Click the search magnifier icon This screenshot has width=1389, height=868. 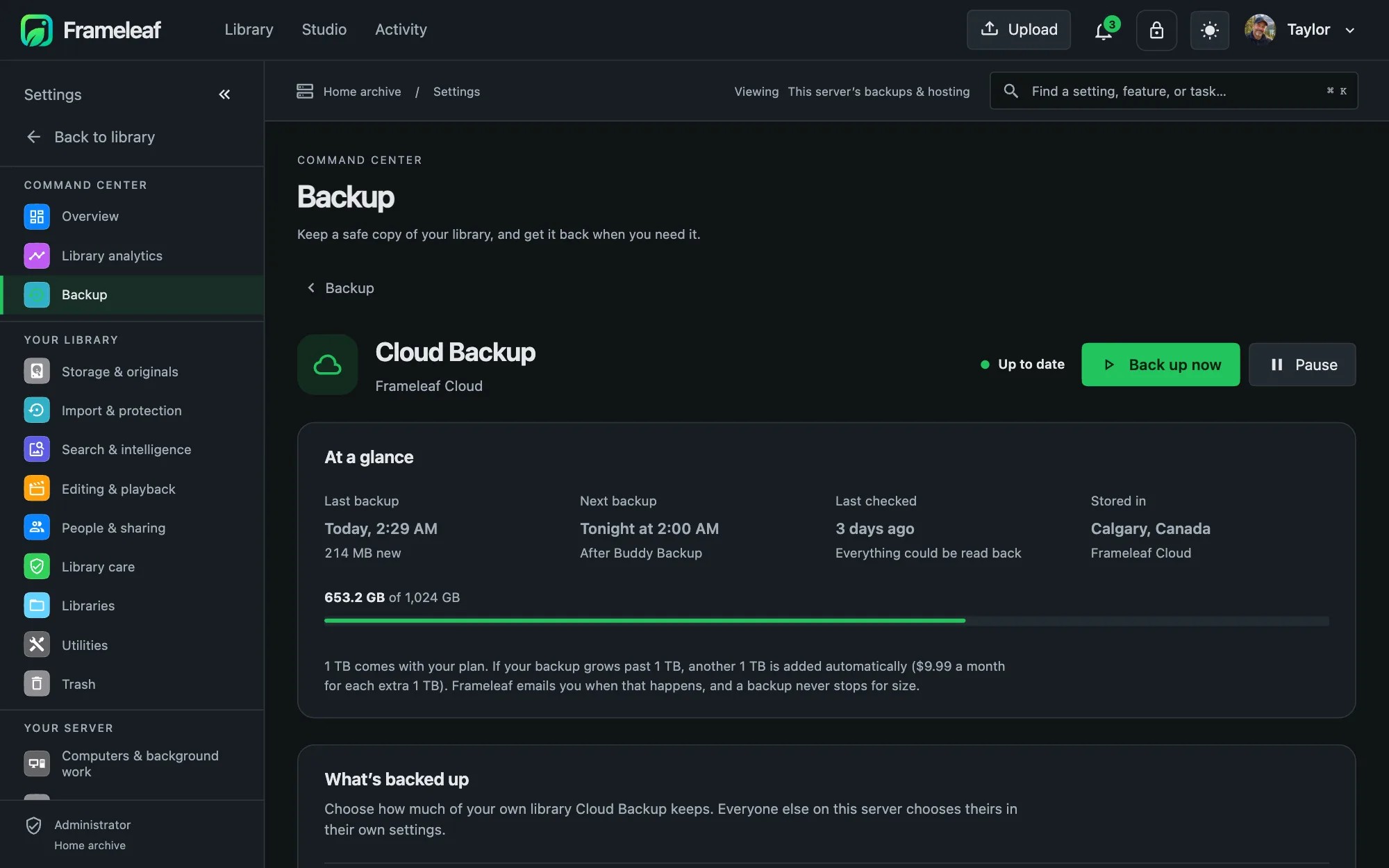[1011, 91]
